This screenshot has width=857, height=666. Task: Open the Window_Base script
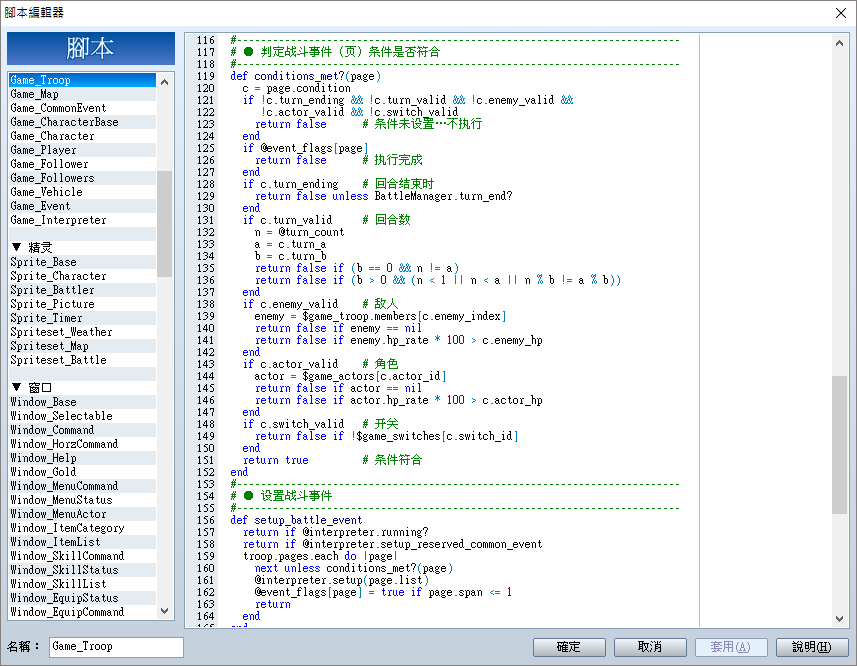point(82,402)
